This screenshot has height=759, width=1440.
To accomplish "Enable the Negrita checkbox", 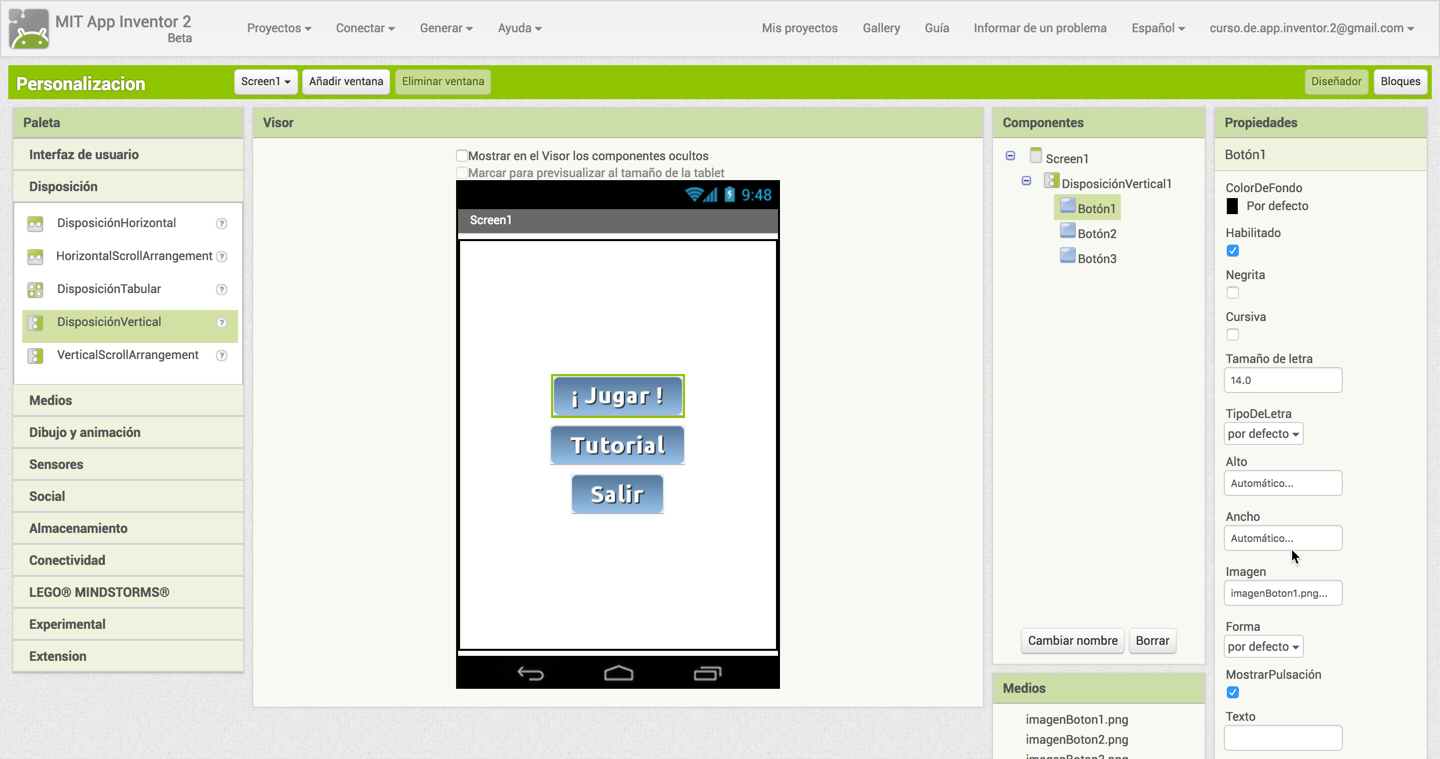I will 1232,293.
